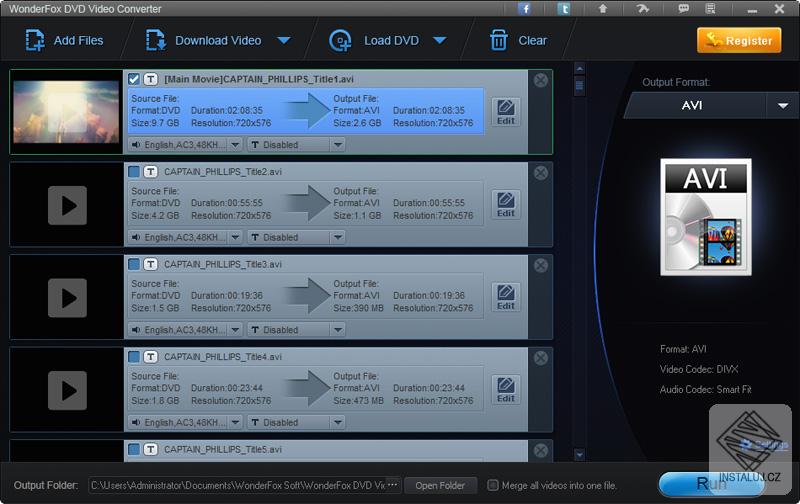Click the large AVI format image

tap(706, 217)
